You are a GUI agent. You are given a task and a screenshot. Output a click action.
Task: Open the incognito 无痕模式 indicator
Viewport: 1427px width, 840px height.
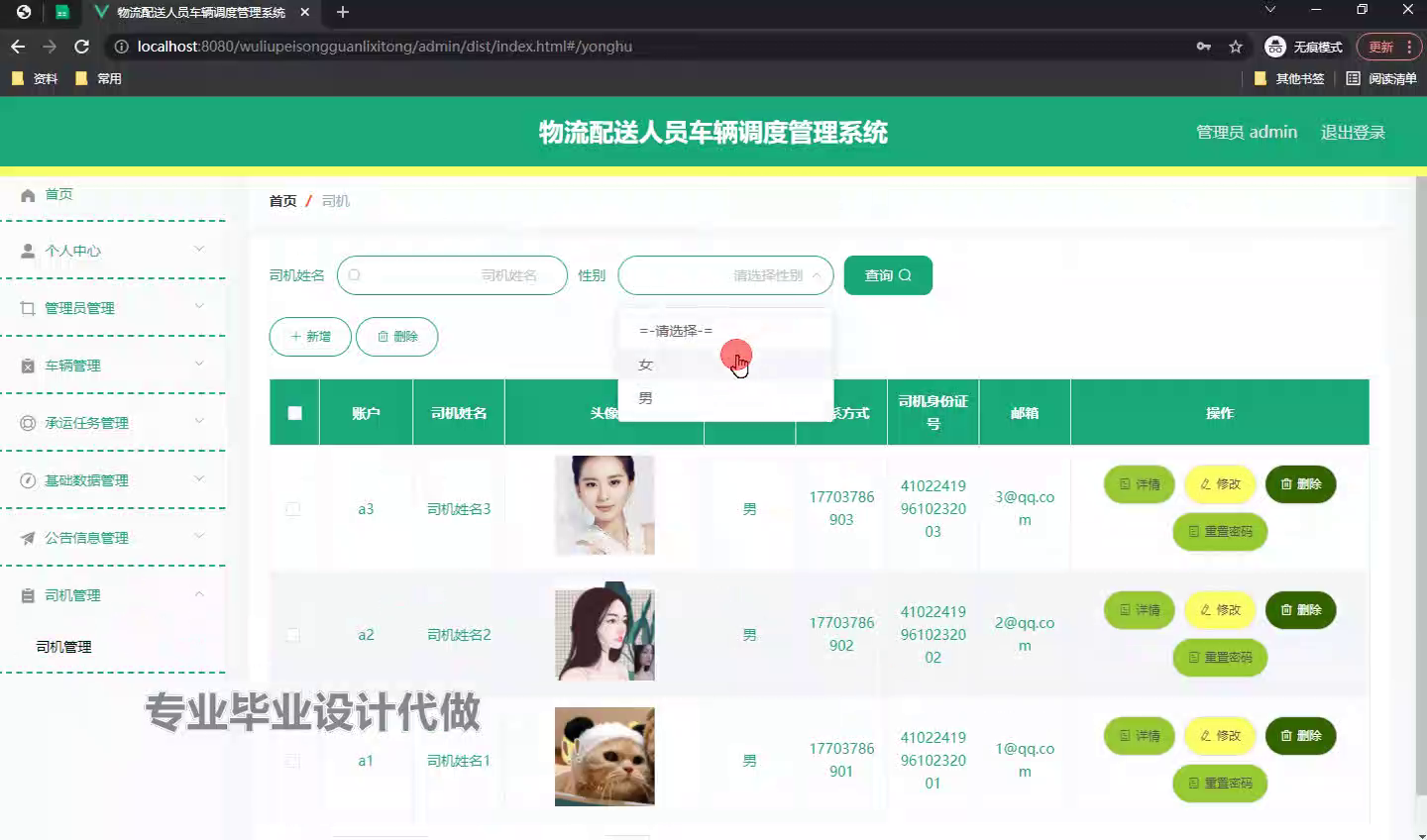tap(1303, 47)
